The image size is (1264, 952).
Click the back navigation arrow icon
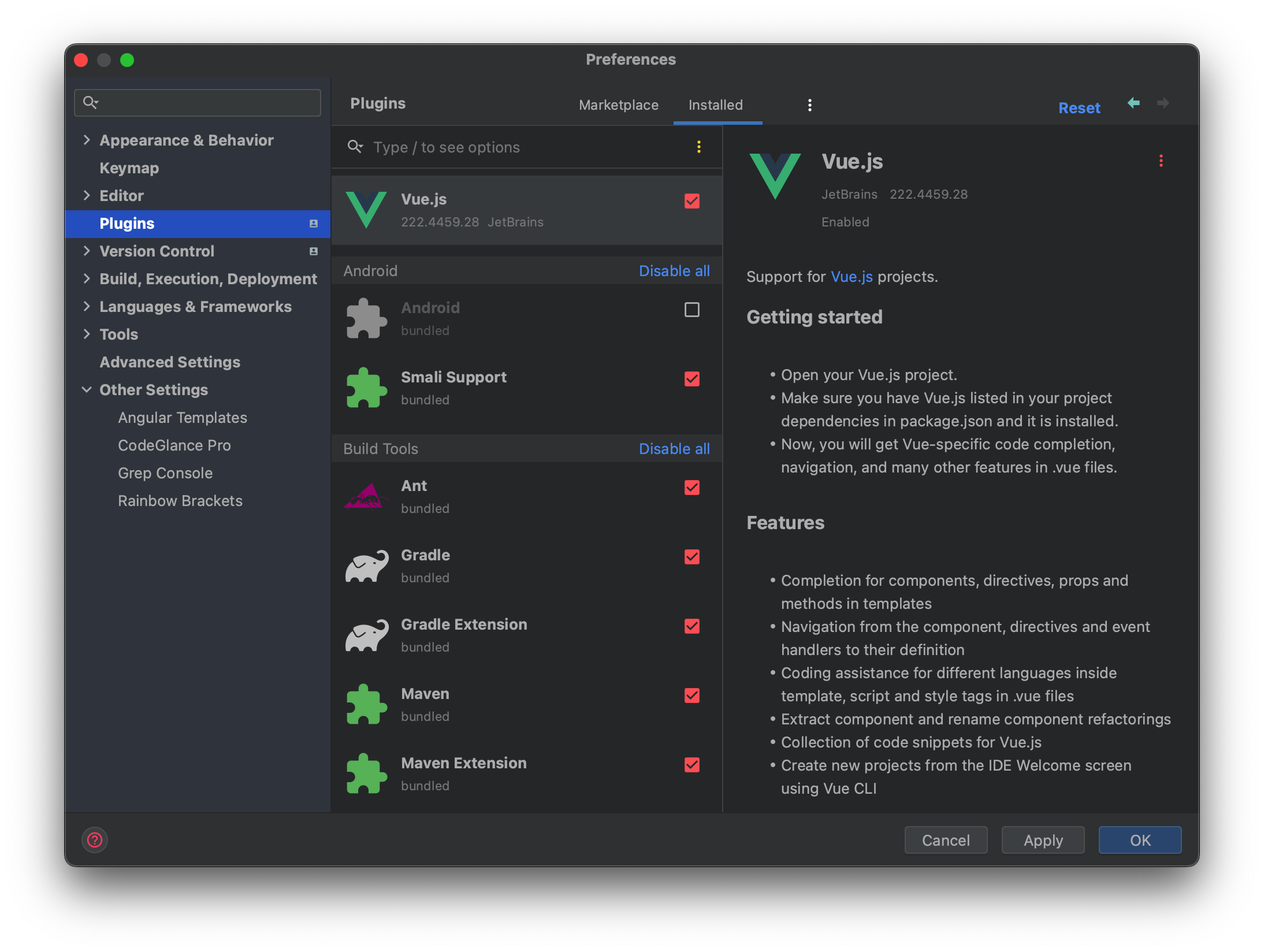point(1133,103)
